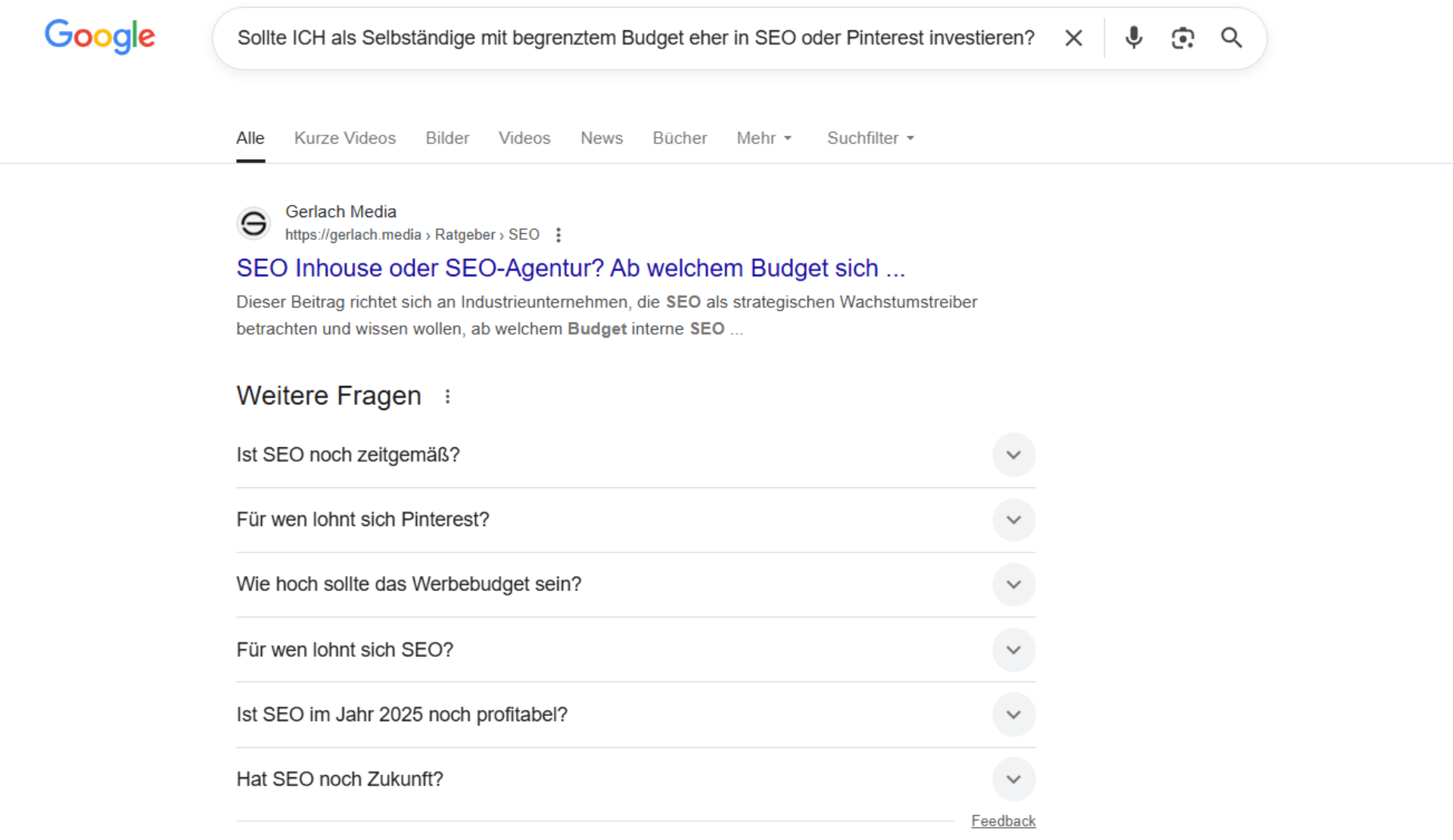Expand 'Für wen lohnt sich Pinterest?'
This screenshot has height=840, width=1453.
1014,520
